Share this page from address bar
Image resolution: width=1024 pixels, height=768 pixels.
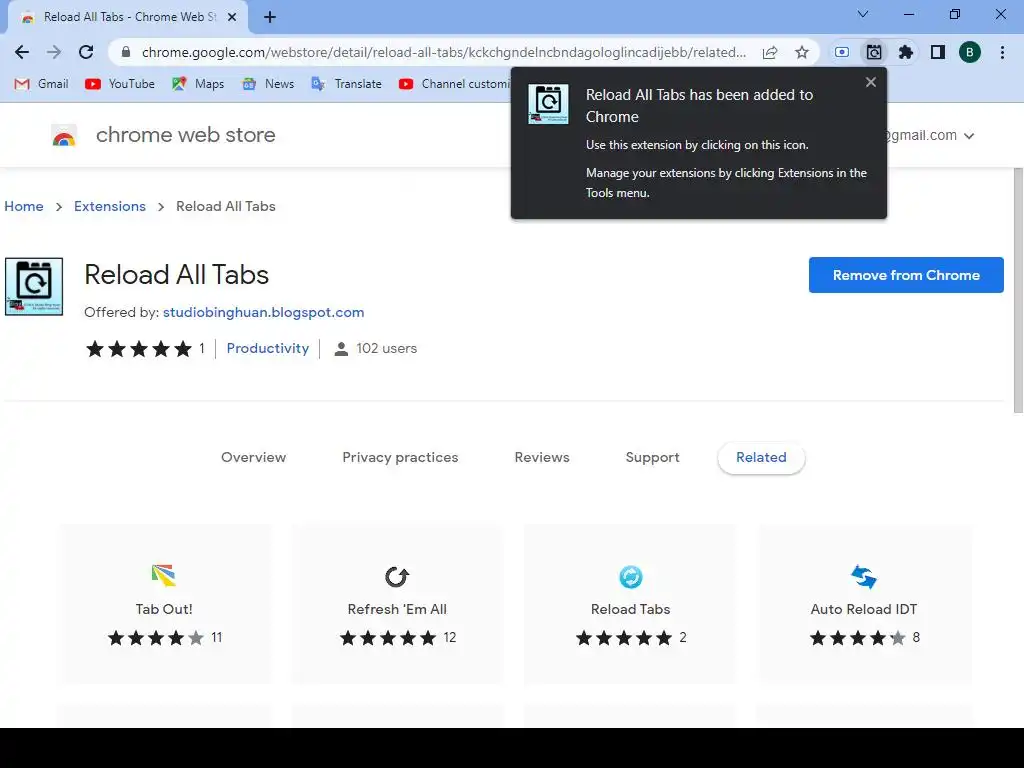coord(770,52)
